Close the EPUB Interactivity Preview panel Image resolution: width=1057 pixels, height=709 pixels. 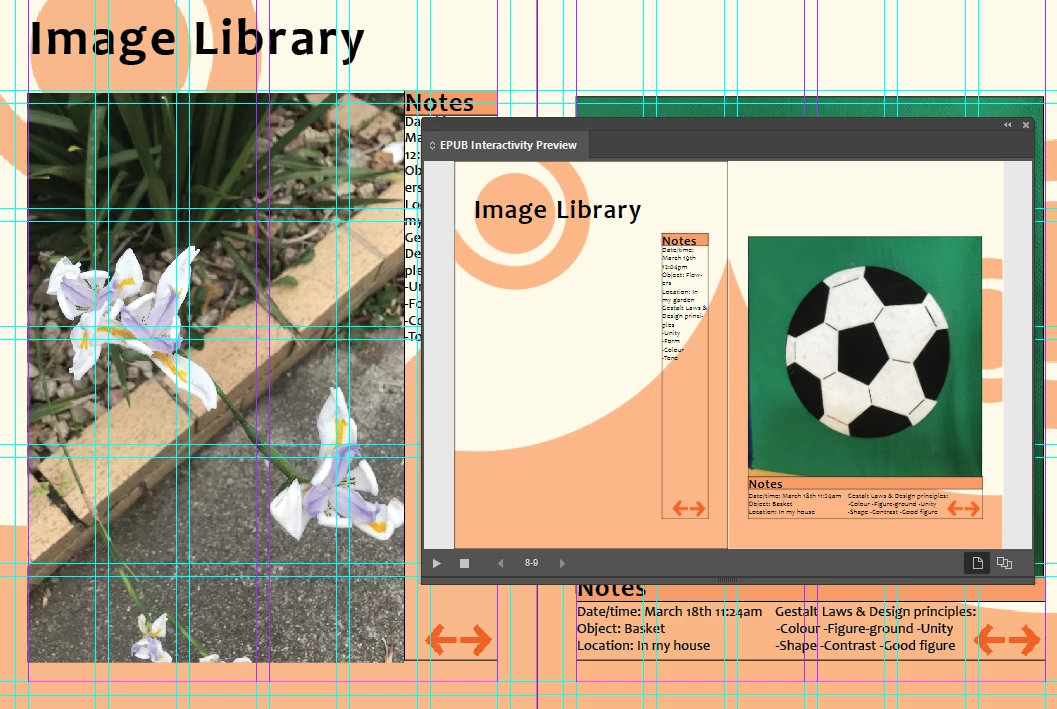point(1026,125)
